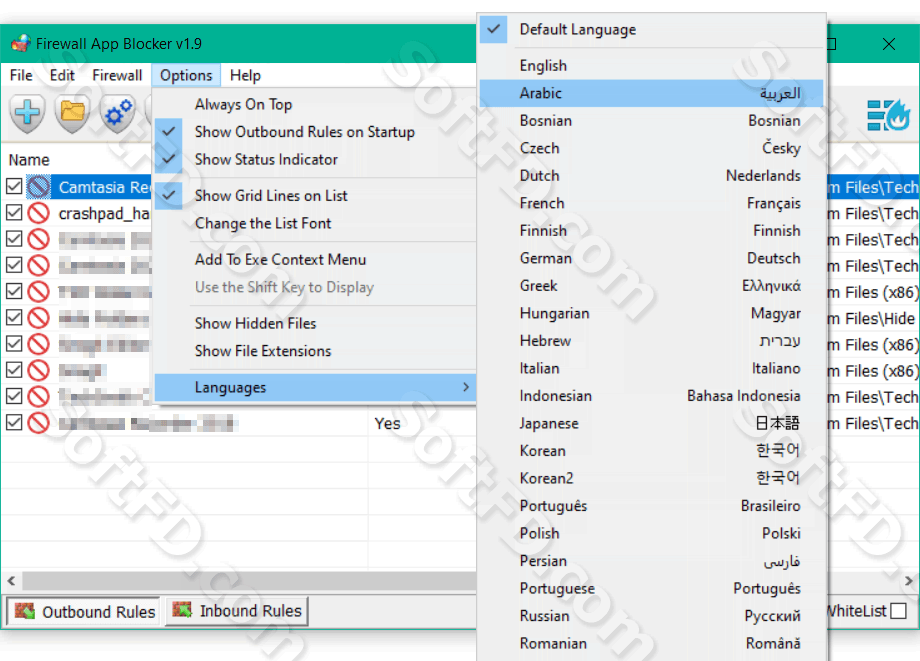Enable the WhiteList checkbox
The height and width of the screenshot is (661, 920).
coord(898,611)
